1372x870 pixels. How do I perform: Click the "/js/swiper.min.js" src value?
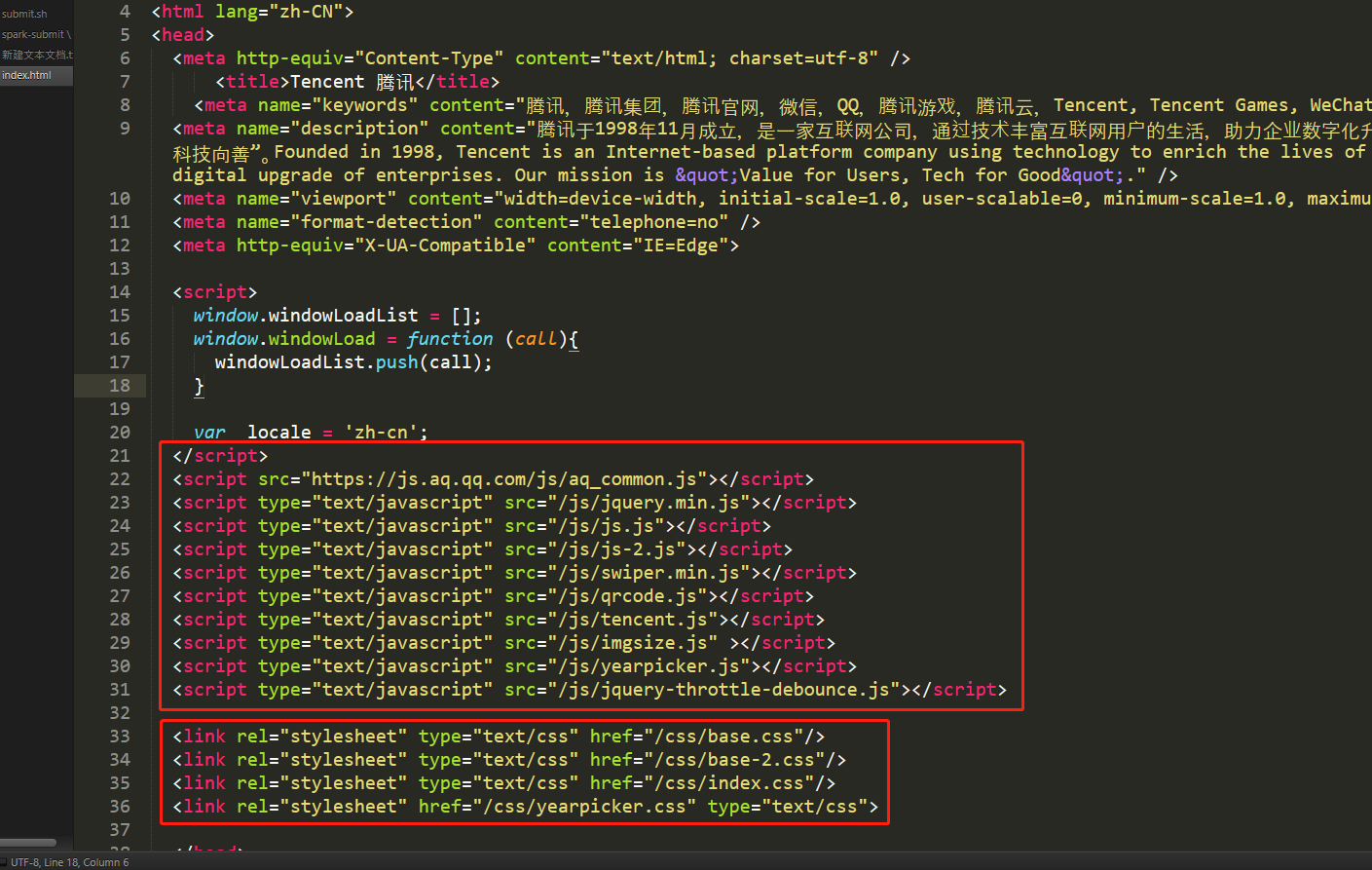pos(649,573)
